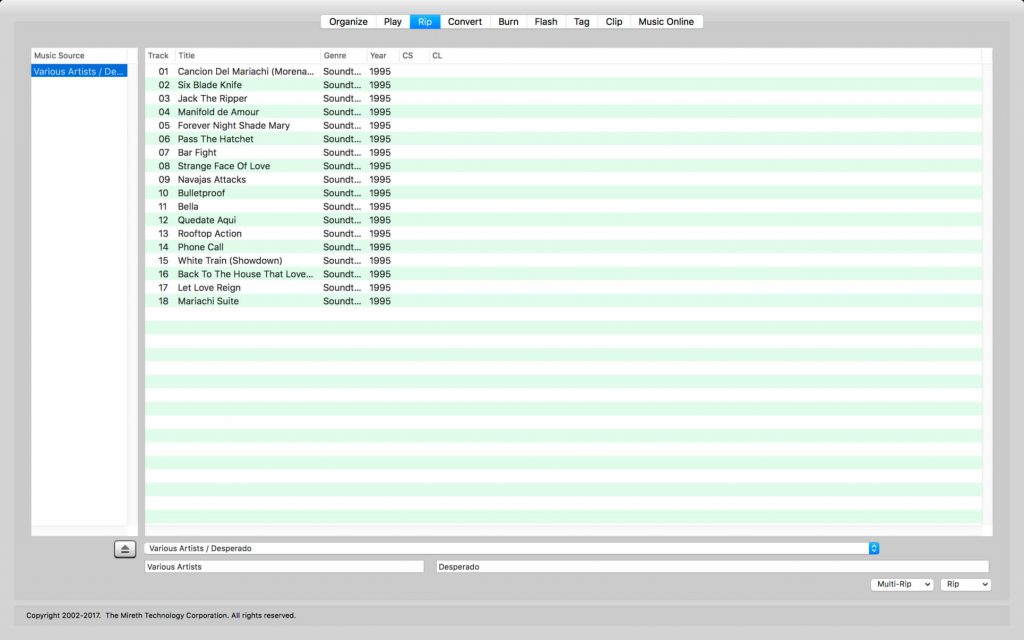1024x640 pixels.
Task: Open the Music Online tab
Action: pyautogui.click(x=666, y=20)
